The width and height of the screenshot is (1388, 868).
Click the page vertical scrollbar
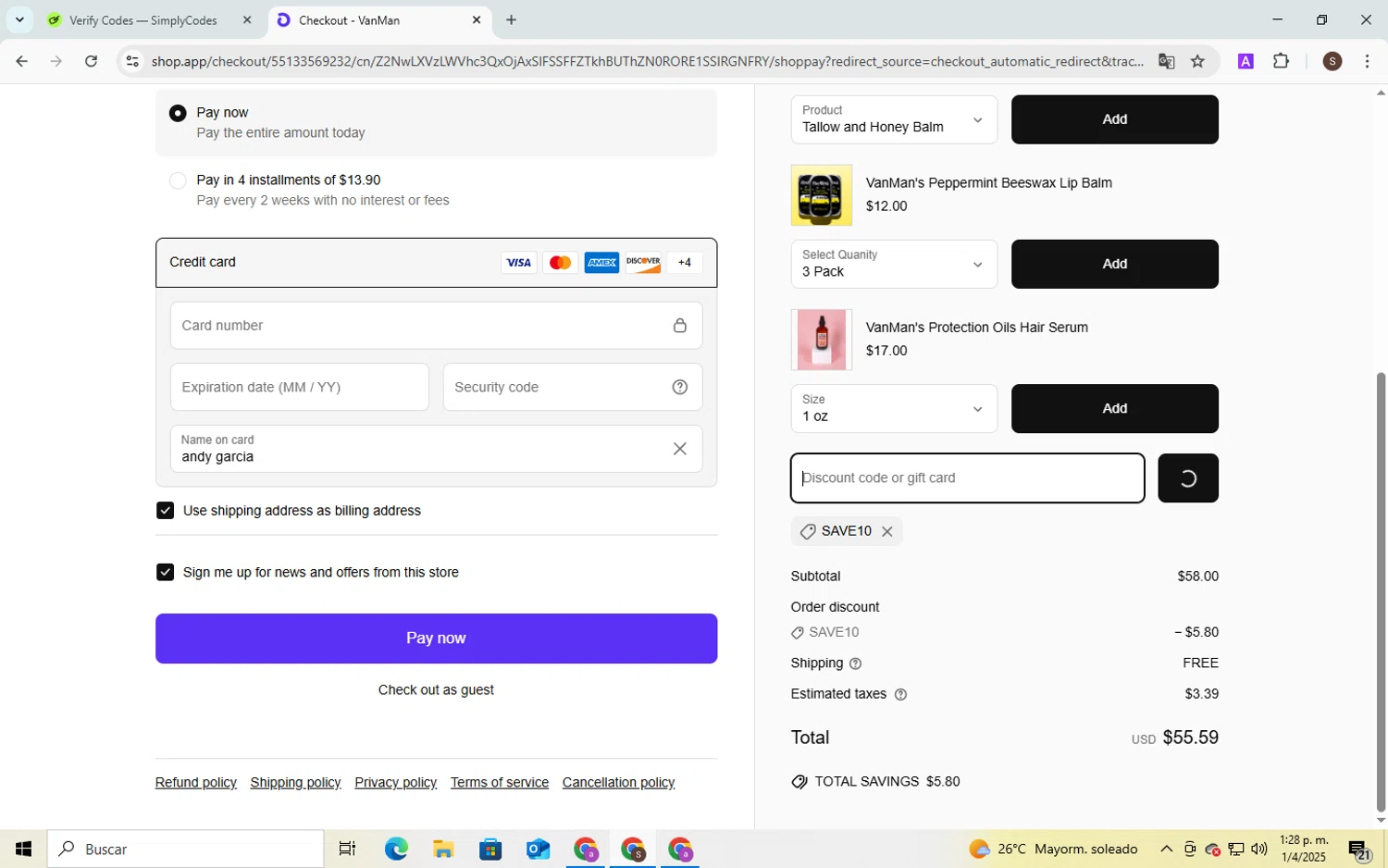(1381, 592)
